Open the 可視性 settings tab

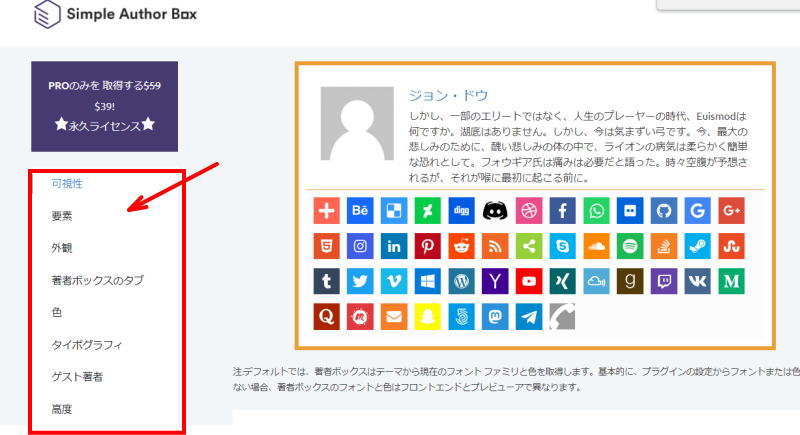[x=67, y=184]
